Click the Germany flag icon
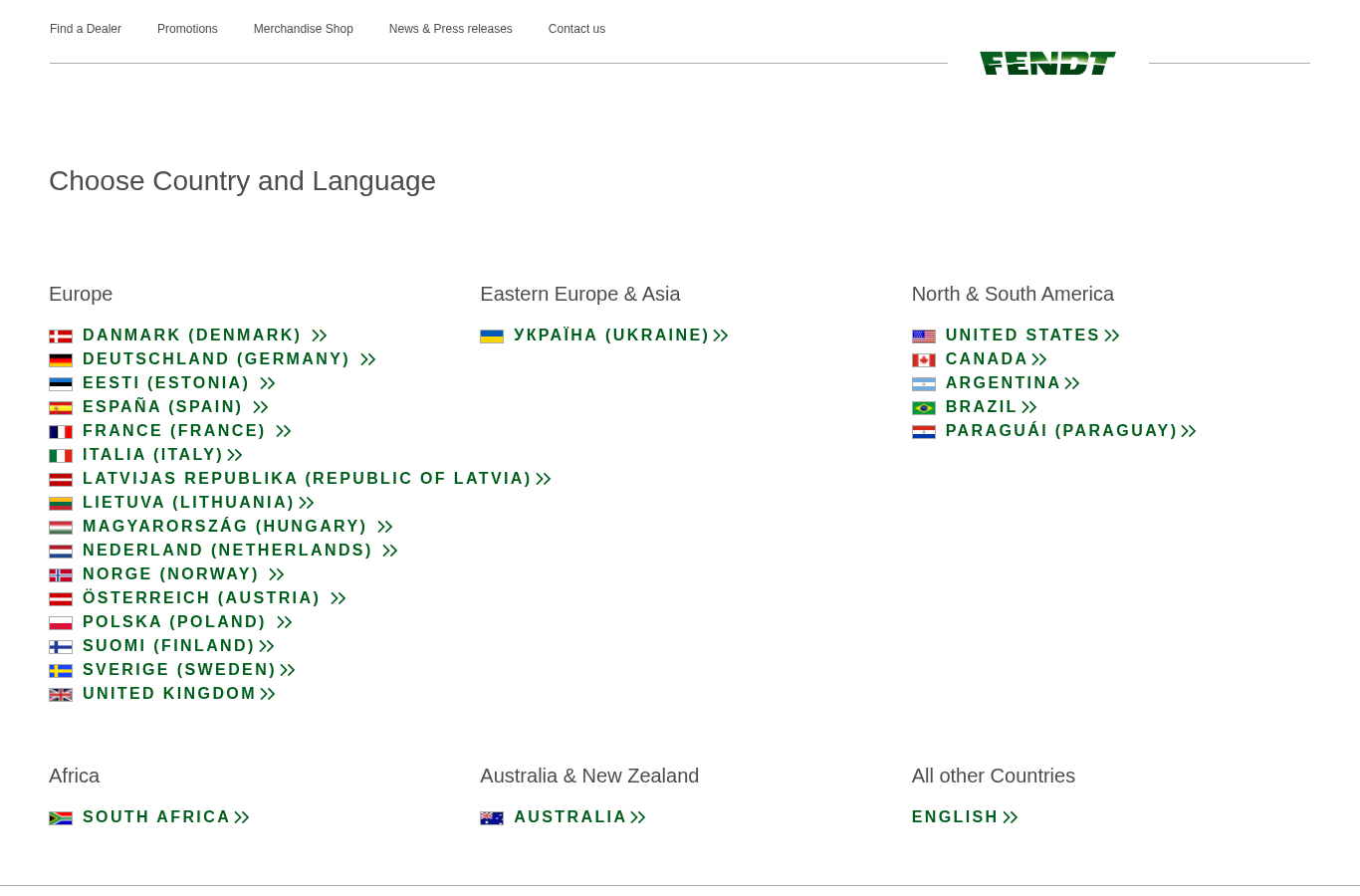The height and width of the screenshot is (896, 1360). 61,360
